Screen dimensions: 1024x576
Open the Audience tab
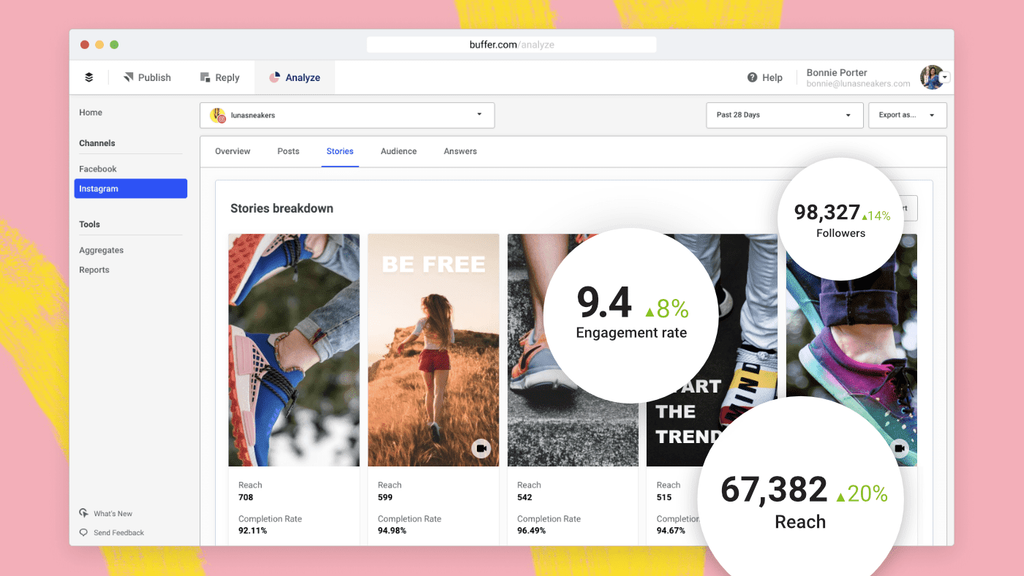tap(398, 151)
